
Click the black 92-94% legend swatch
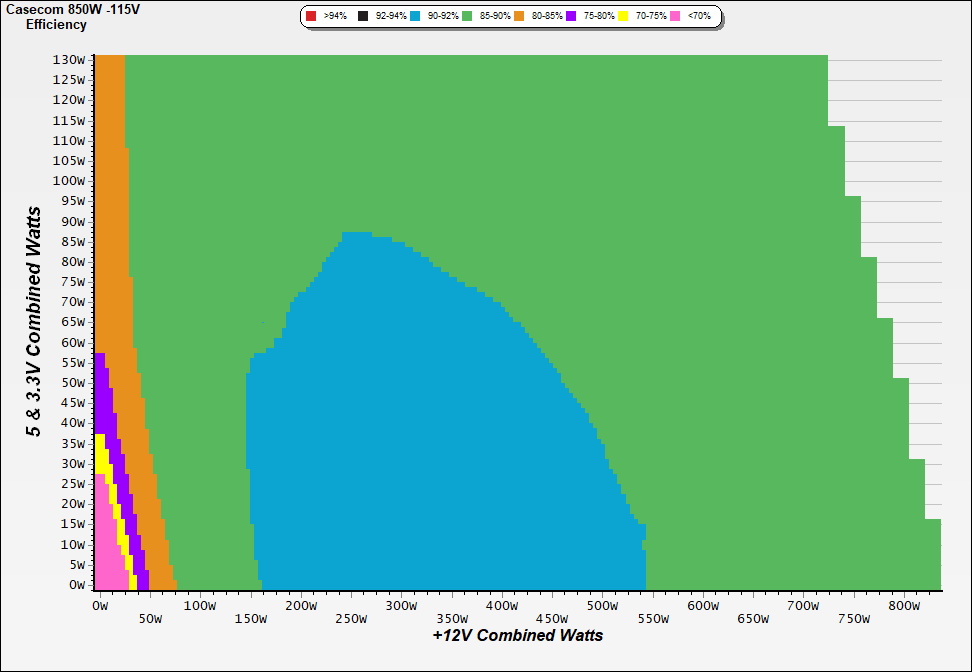[364, 16]
